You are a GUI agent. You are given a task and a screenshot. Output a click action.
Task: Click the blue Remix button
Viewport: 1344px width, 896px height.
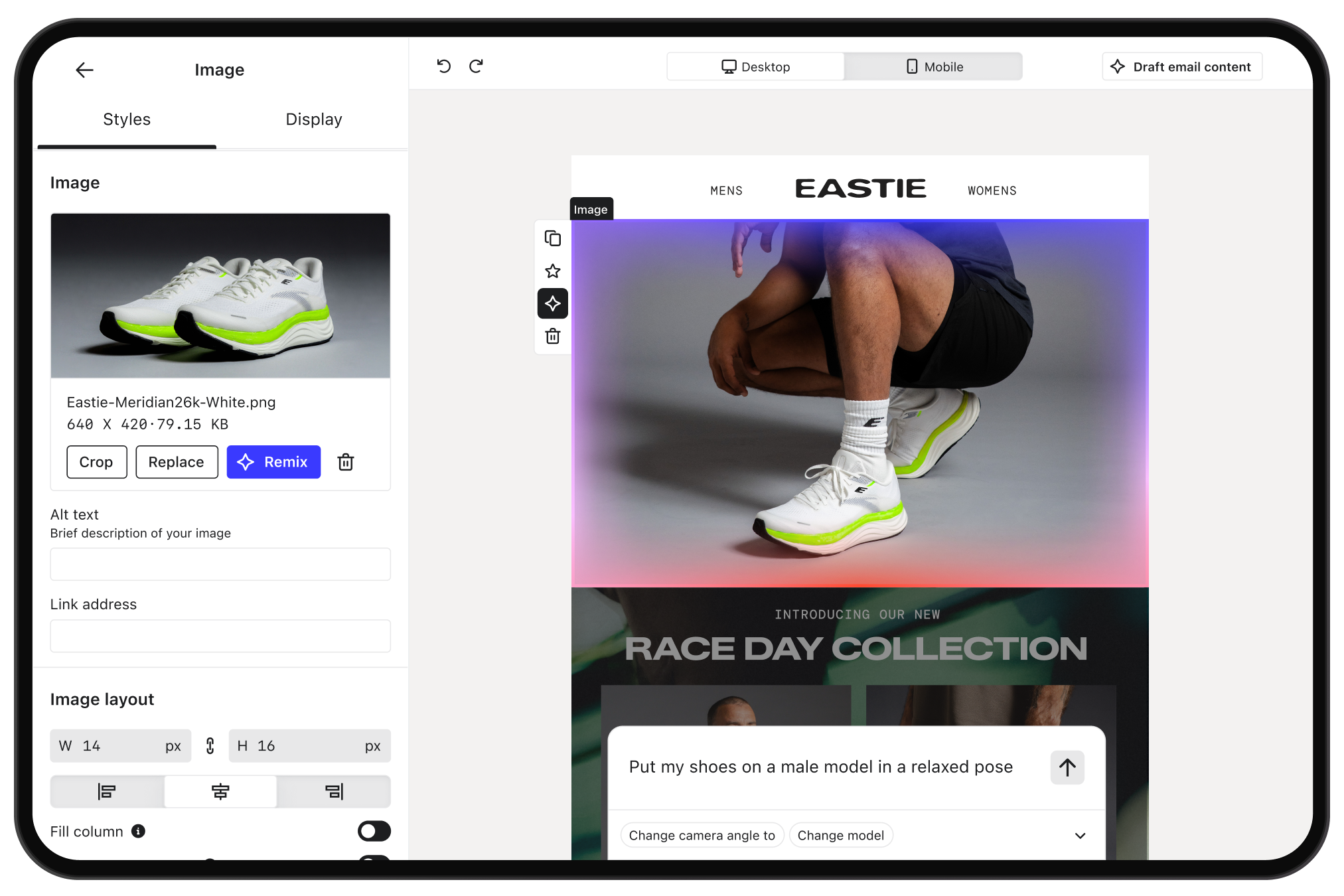[273, 462]
